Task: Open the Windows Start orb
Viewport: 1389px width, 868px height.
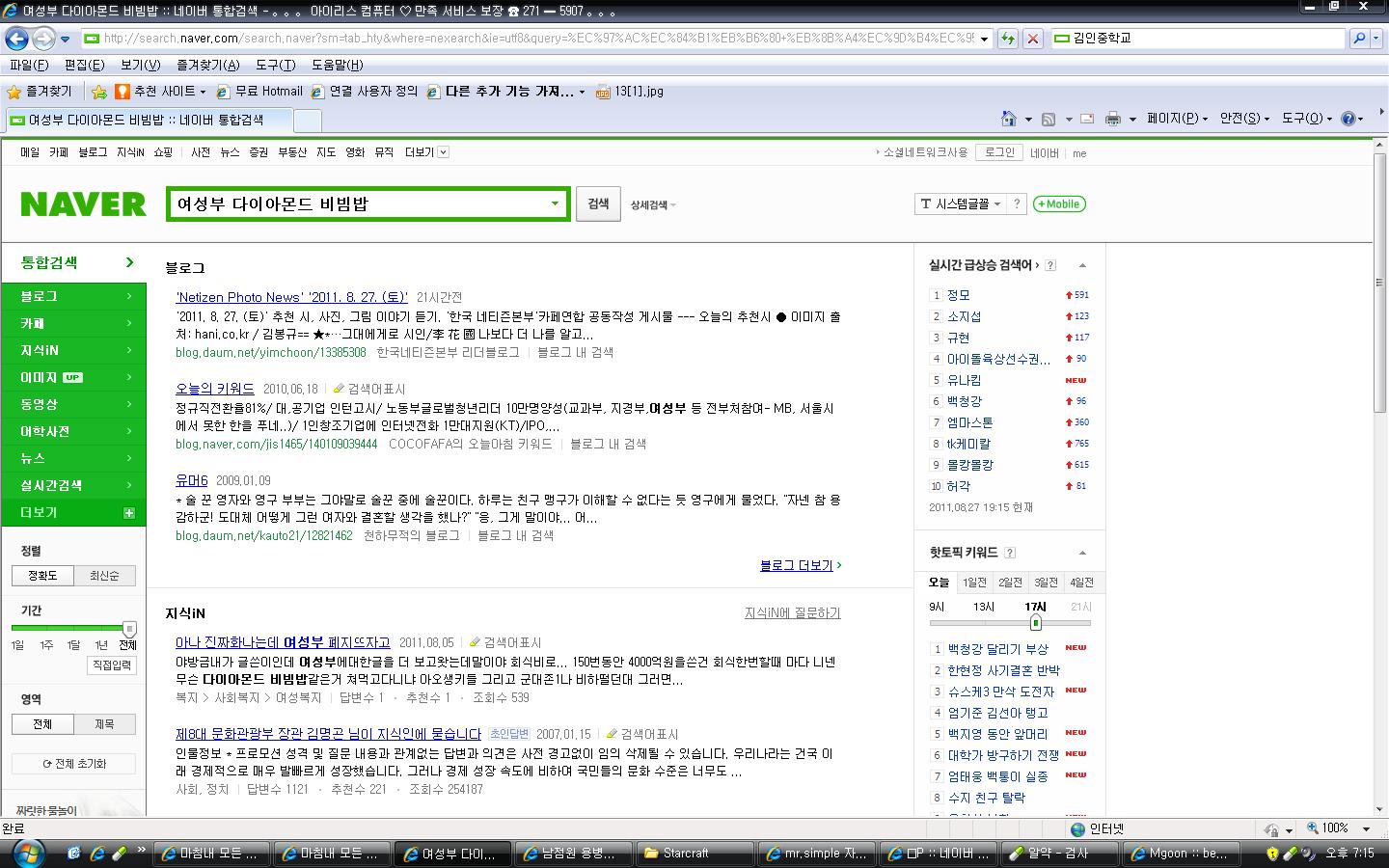Action: [28, 853]
